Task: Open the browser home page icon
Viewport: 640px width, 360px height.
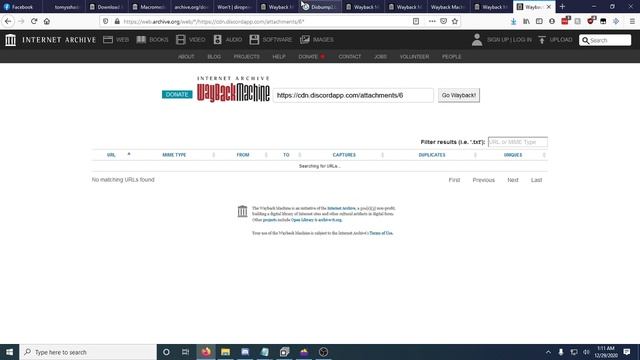Action: tap(47, 21)
